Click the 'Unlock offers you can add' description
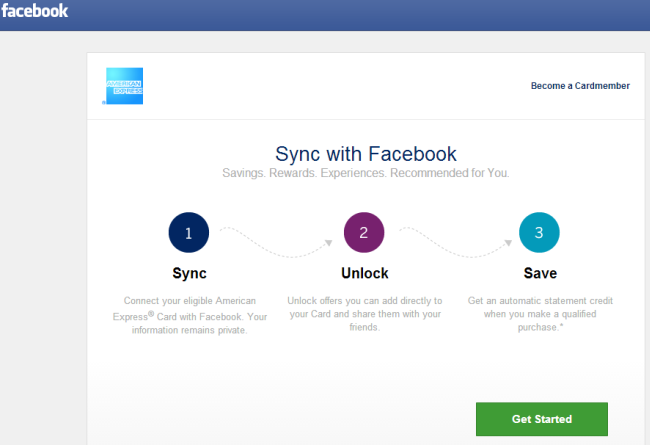 (x=365, y=314)
